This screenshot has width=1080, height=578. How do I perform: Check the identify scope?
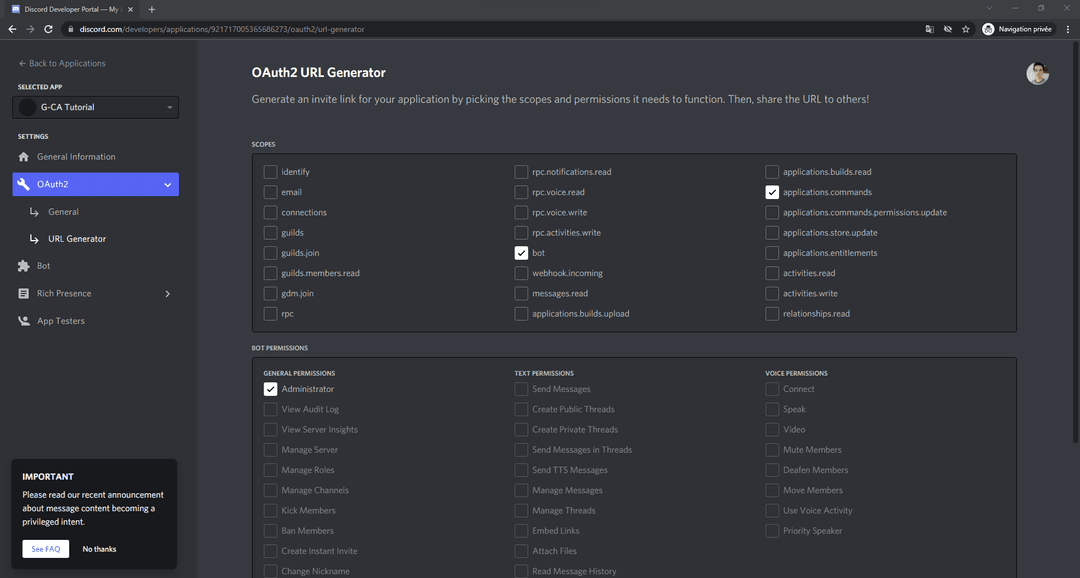coord(270,172)
